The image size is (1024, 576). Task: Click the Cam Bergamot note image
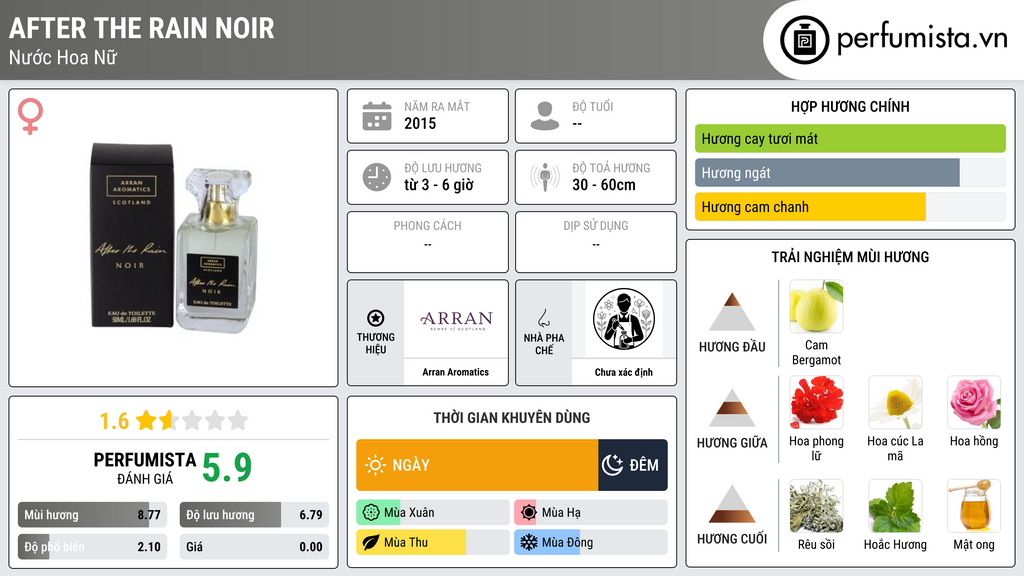point(816,306)
